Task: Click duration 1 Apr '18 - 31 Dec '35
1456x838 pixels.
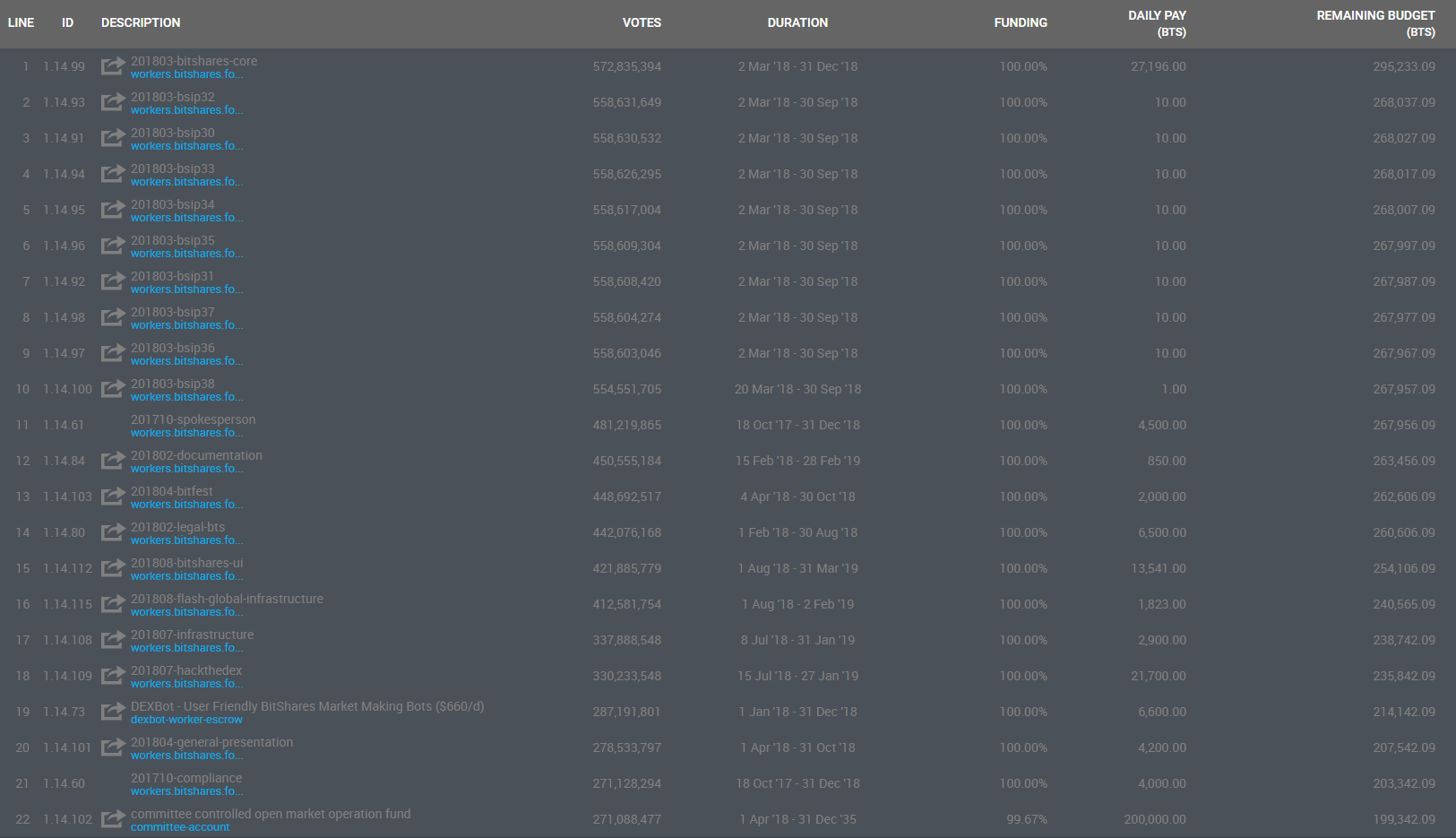Action: [x=797, y=819]
